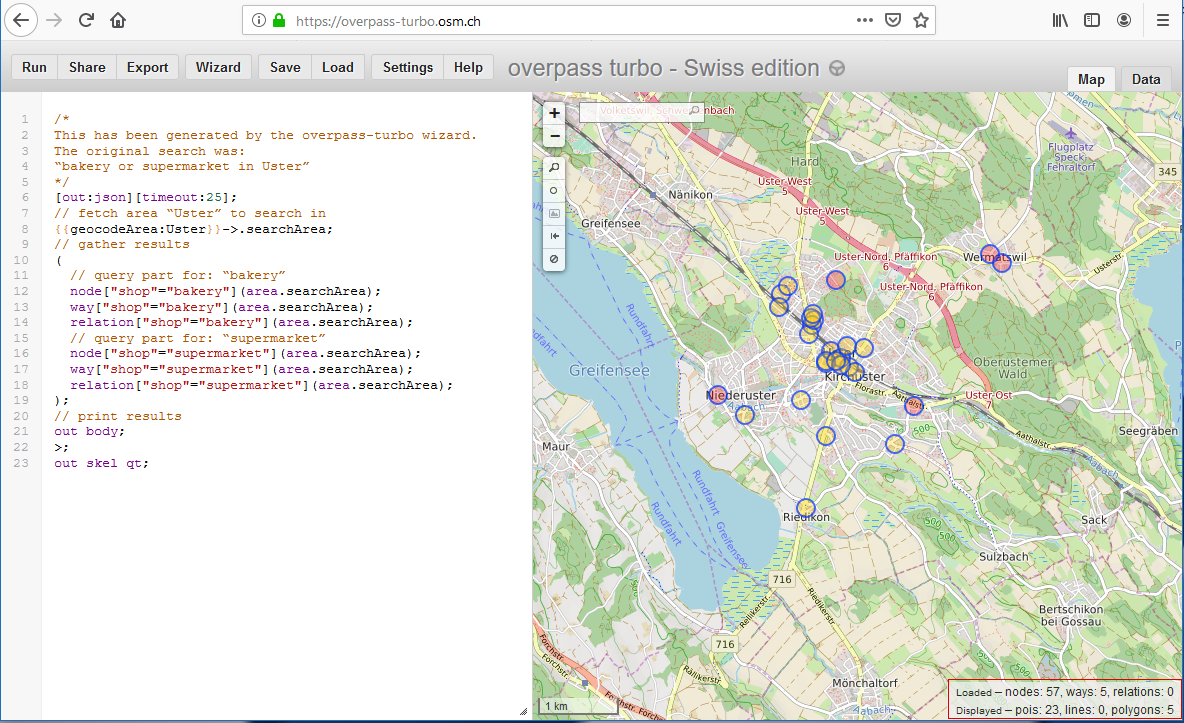Click the manually select bbox circle icon

point(554,190)
